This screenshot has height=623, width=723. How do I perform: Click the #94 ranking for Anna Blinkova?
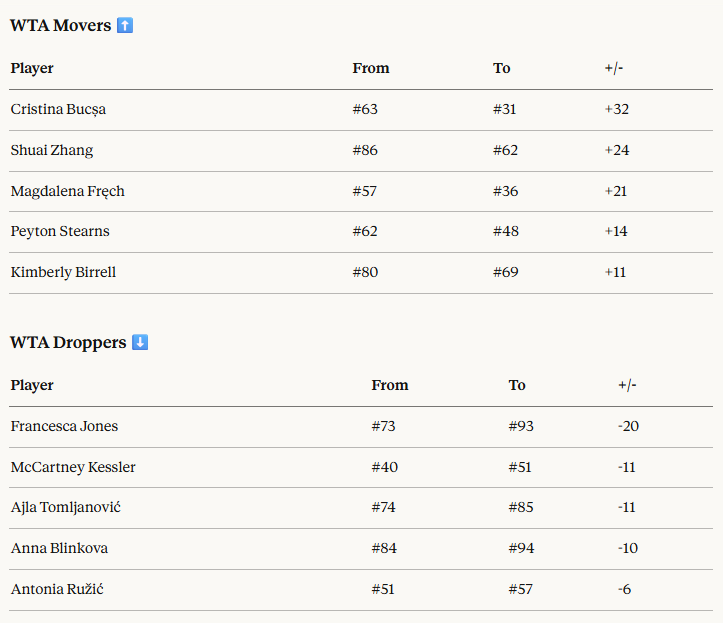pos(521,548)
